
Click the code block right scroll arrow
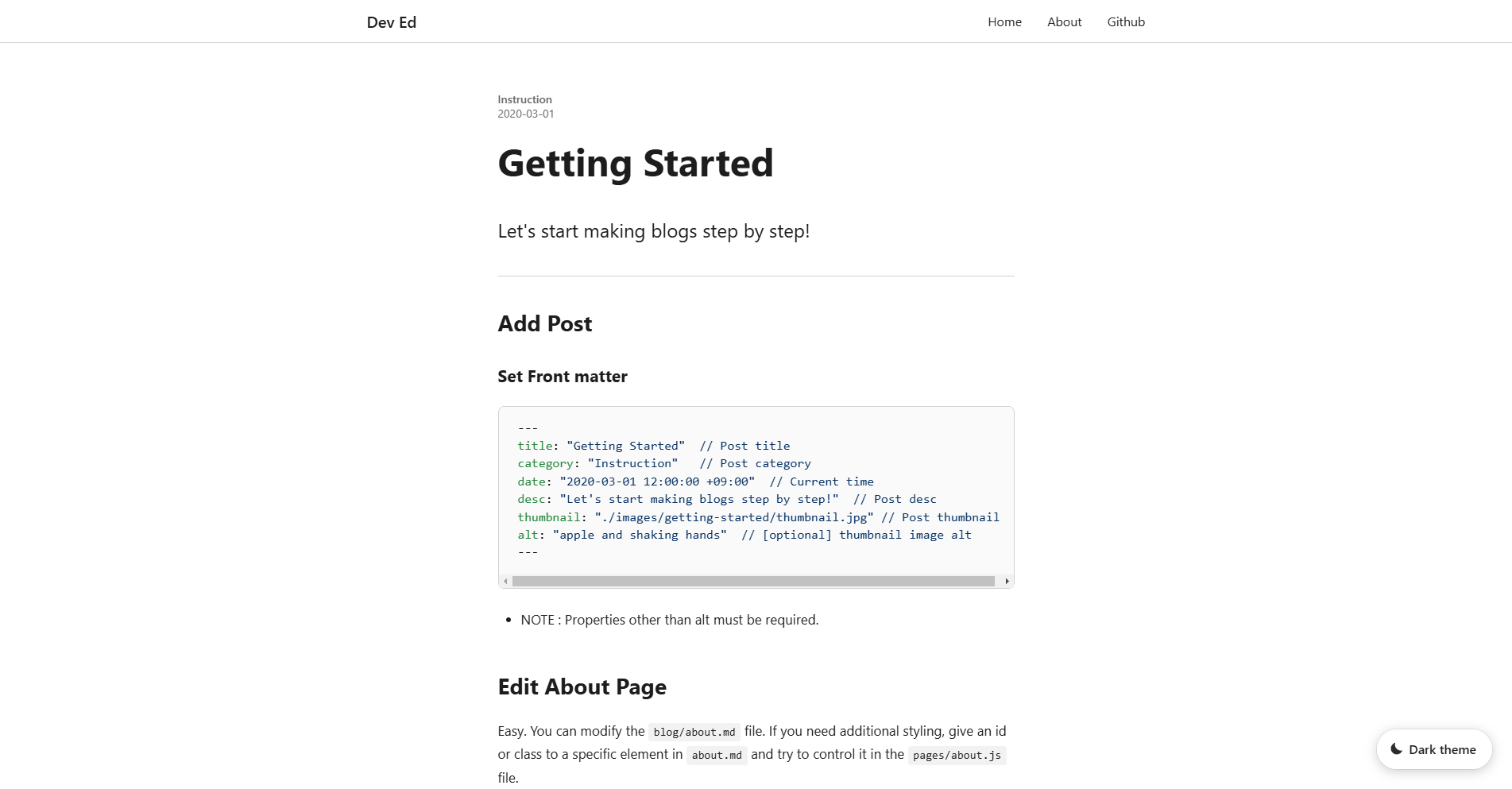click(x=1007, y=582)
